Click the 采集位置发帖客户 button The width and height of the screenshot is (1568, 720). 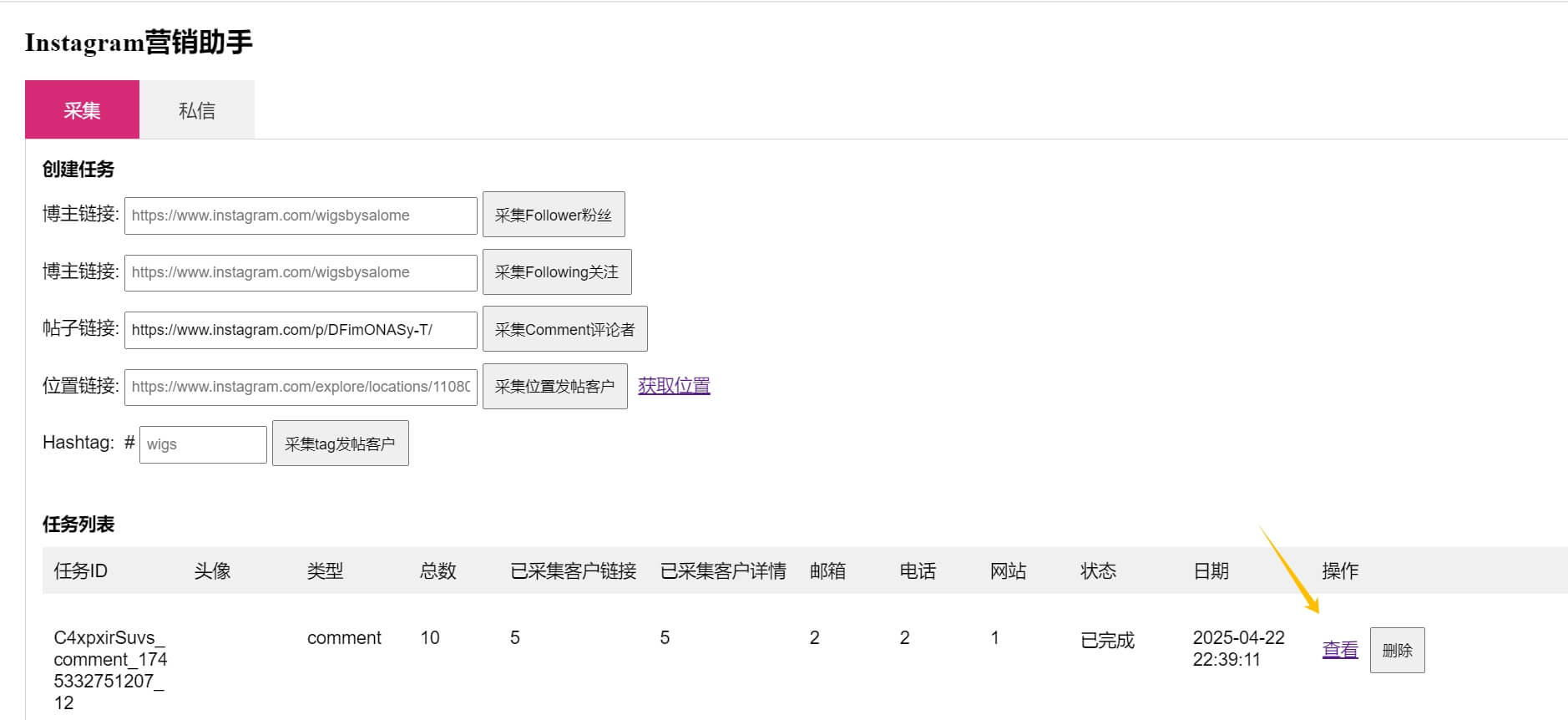[x=555, y=386]
